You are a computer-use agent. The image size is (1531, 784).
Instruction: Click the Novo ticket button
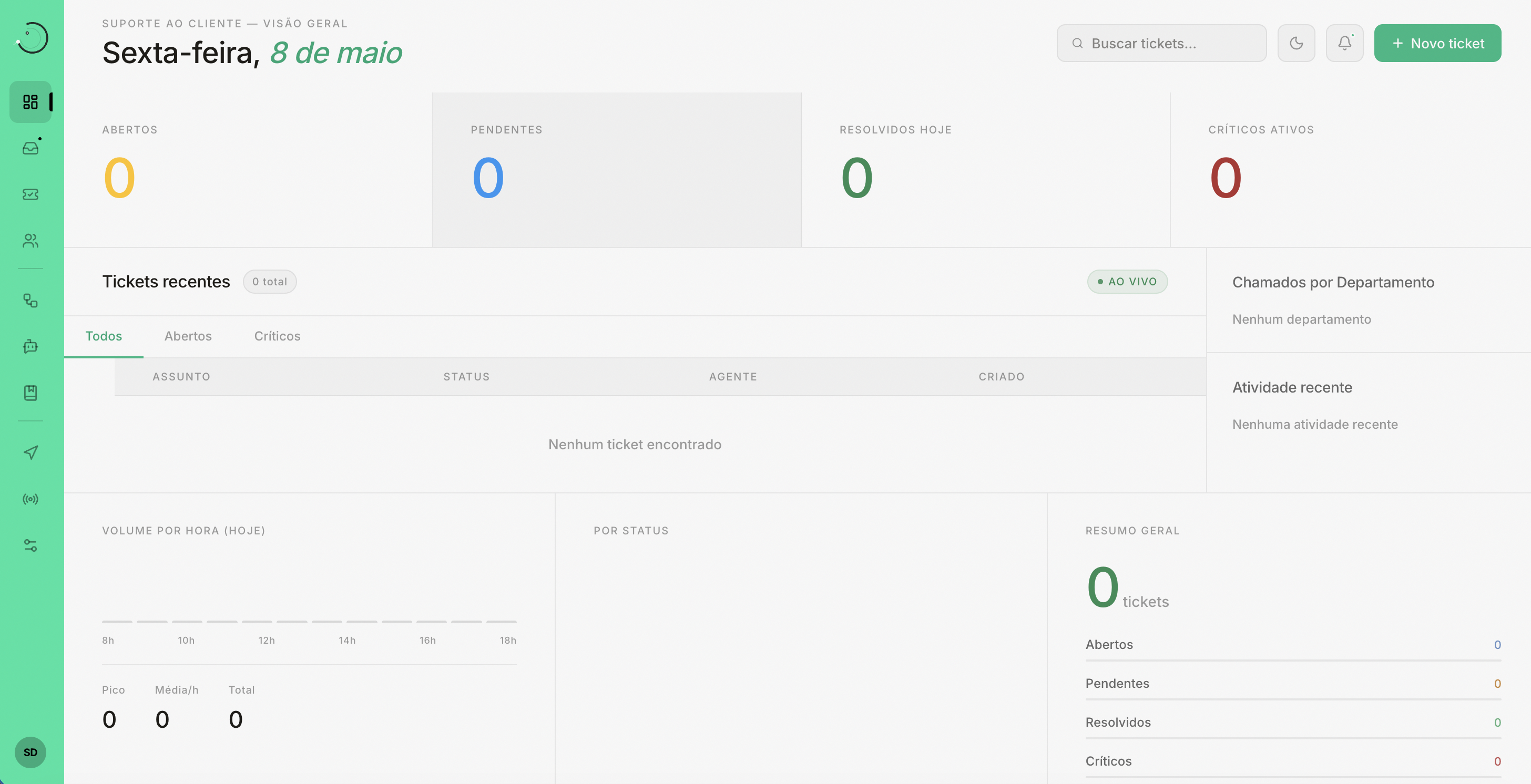coord(1437,43)
